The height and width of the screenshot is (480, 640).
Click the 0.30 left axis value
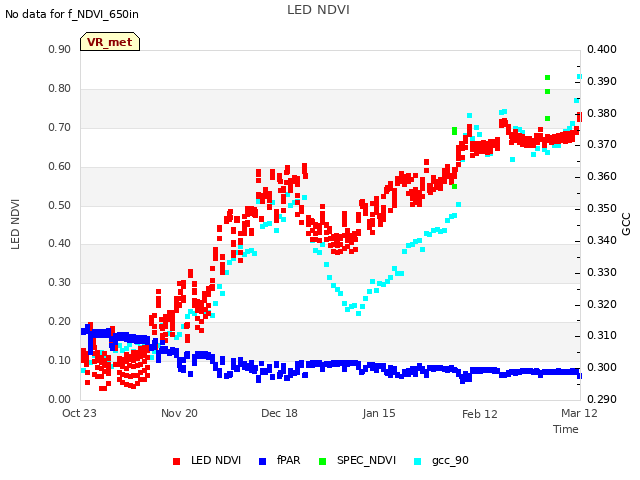click(x=60, y=282)
